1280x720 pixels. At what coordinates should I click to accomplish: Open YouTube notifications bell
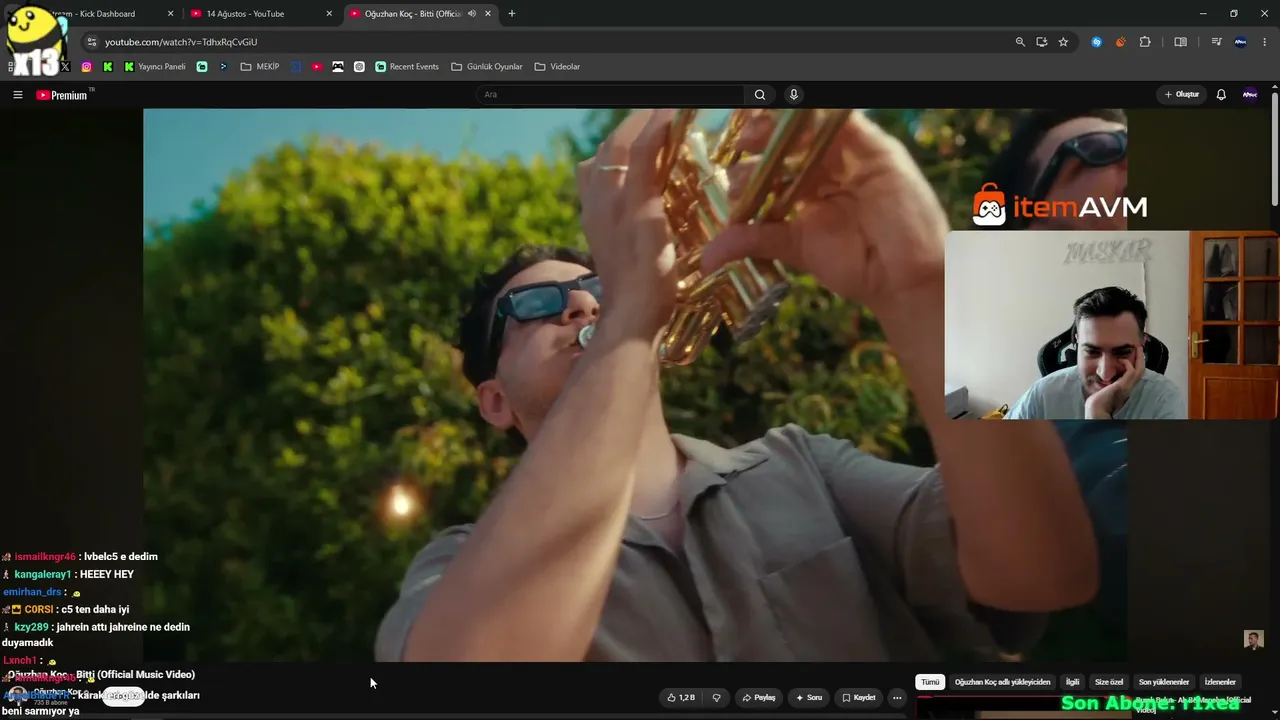point(1221,95)
